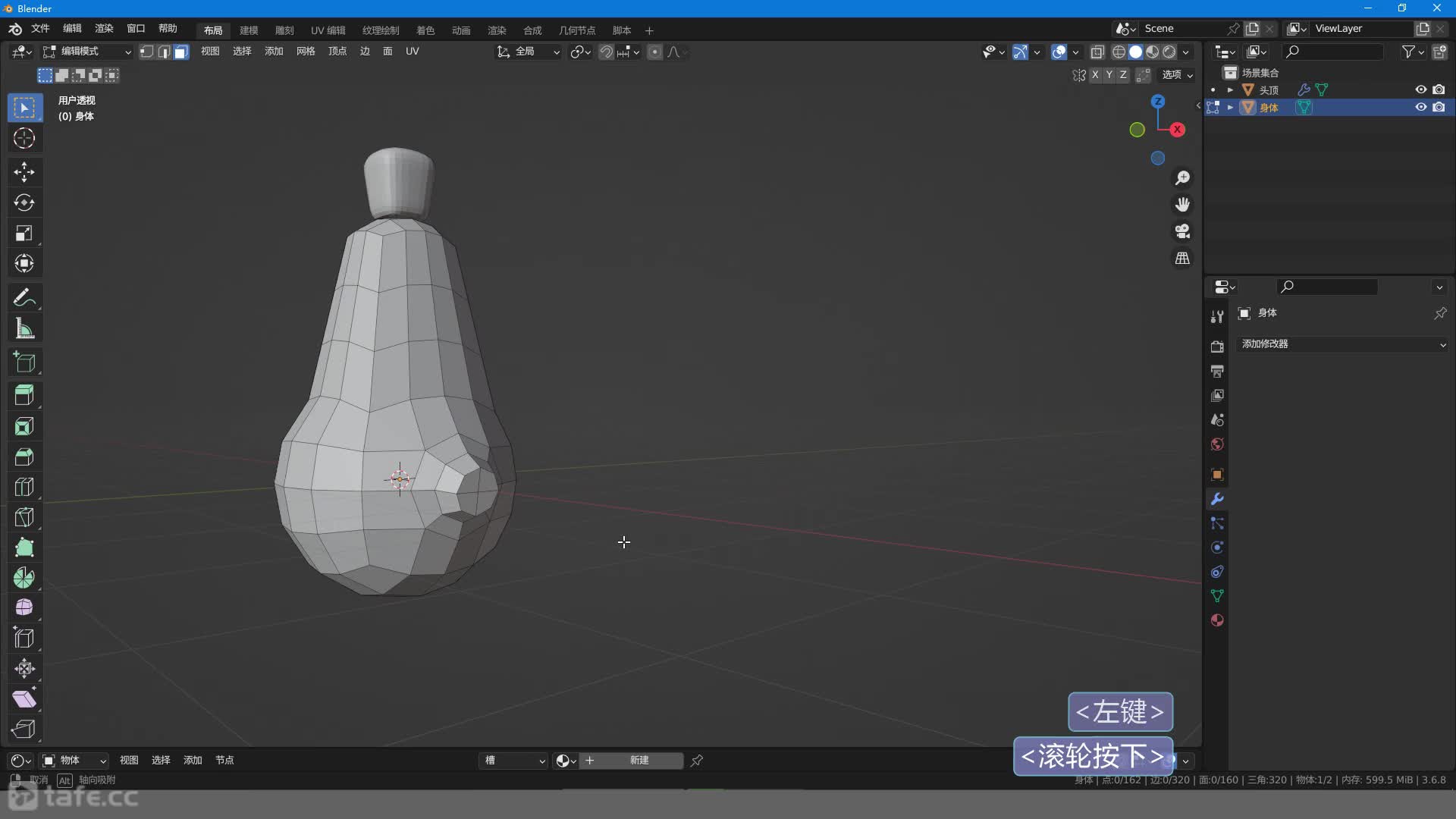The height and width of the screenshot is (819, 1456).
Task: Select the Rip Region tool
Action: [24, 729]
